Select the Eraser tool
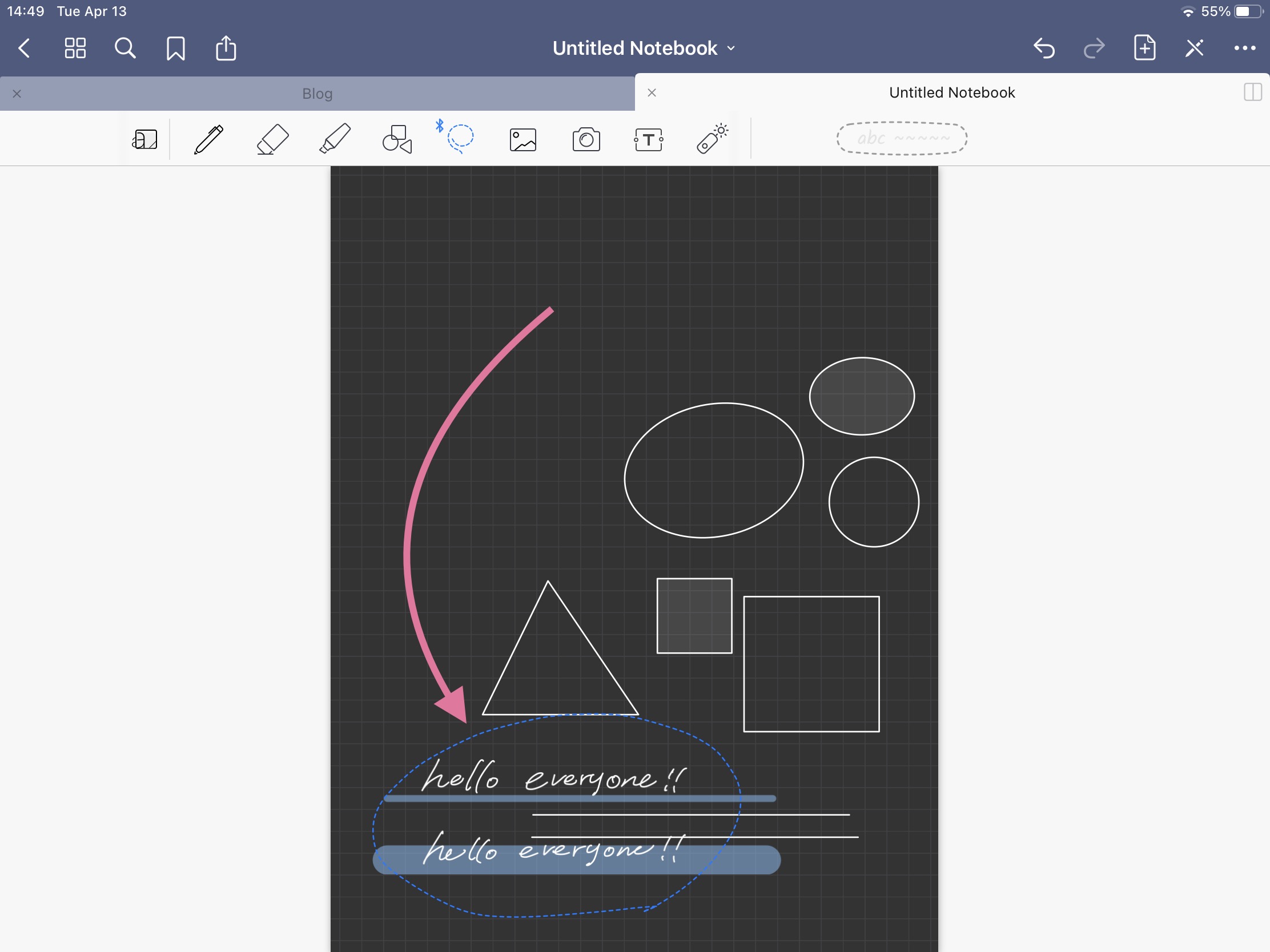The width and height of the screenshot is (1270, 952). 272,139
